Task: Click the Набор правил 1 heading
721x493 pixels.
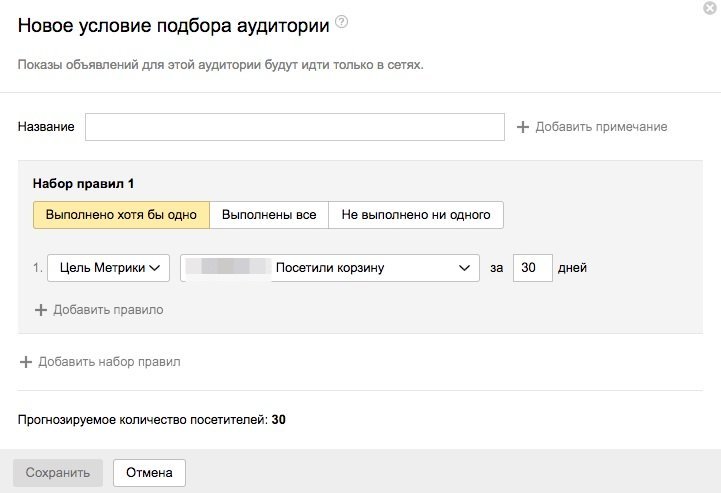Action: click(x=83, y=184)
